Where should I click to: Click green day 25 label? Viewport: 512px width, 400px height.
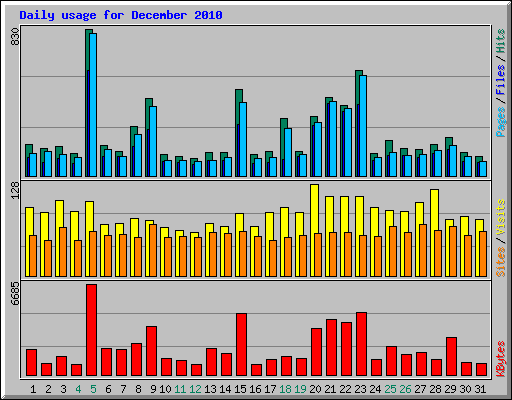(x=390, y=389)
